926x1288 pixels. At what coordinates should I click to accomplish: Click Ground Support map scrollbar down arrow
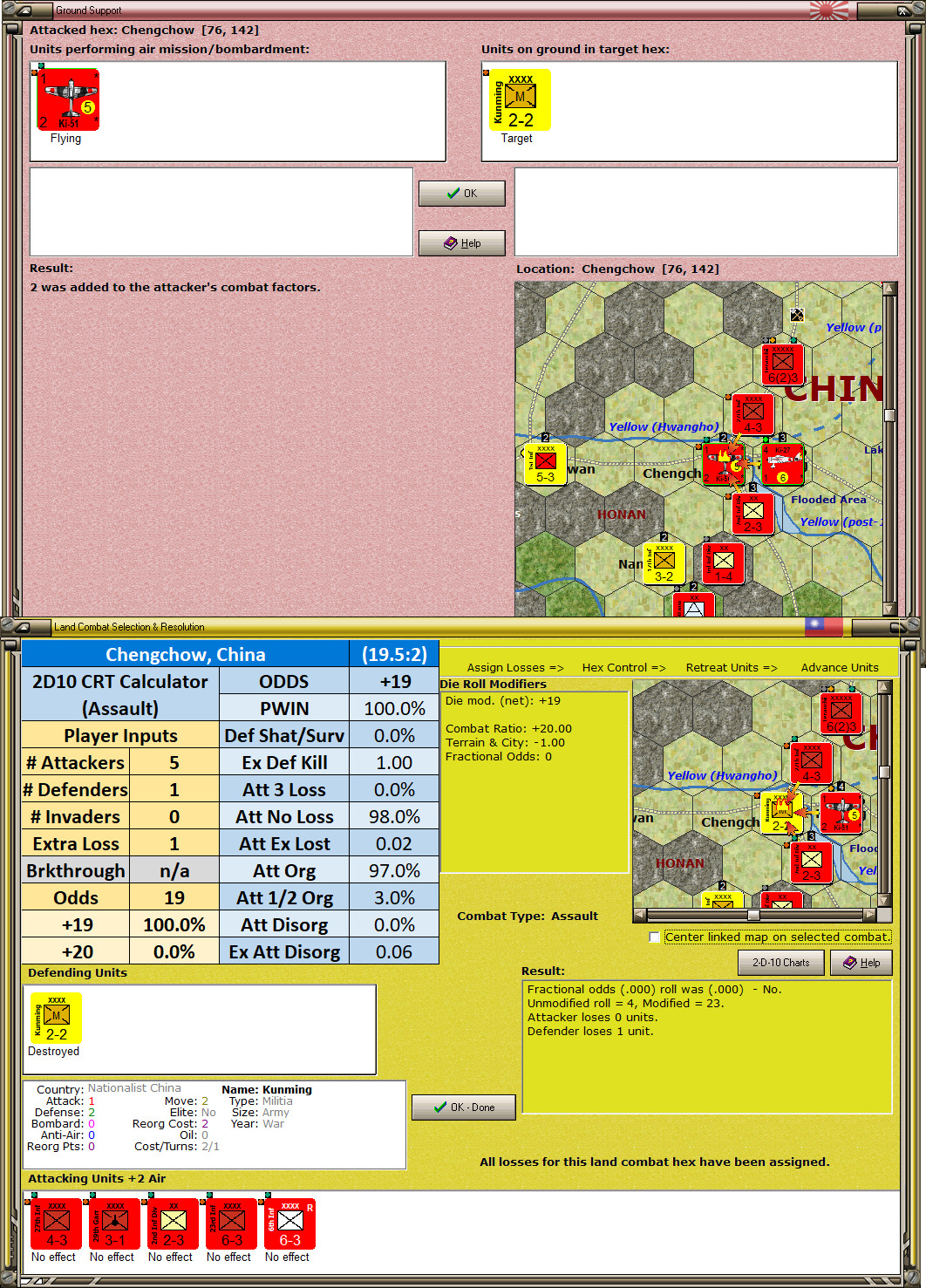coord(889,609)
